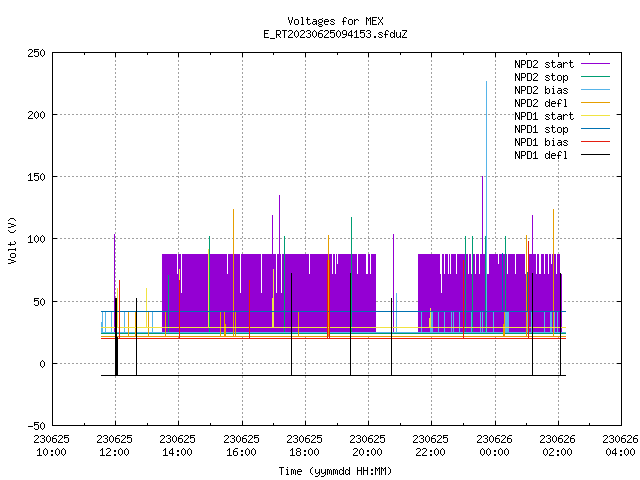
Task: Click the -50 y-axis tick label
Action: (36, 426)
